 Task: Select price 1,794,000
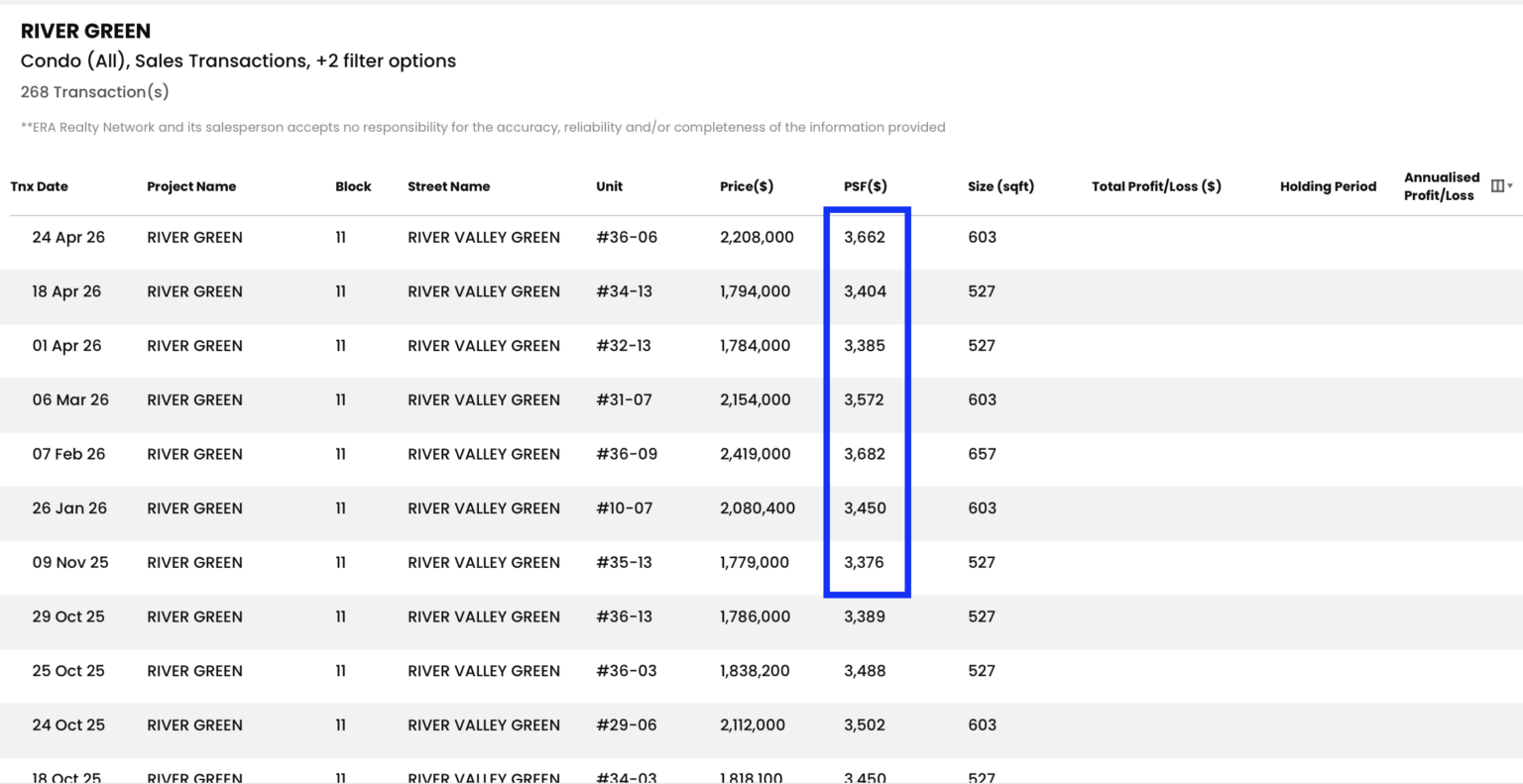pos(756,291)
